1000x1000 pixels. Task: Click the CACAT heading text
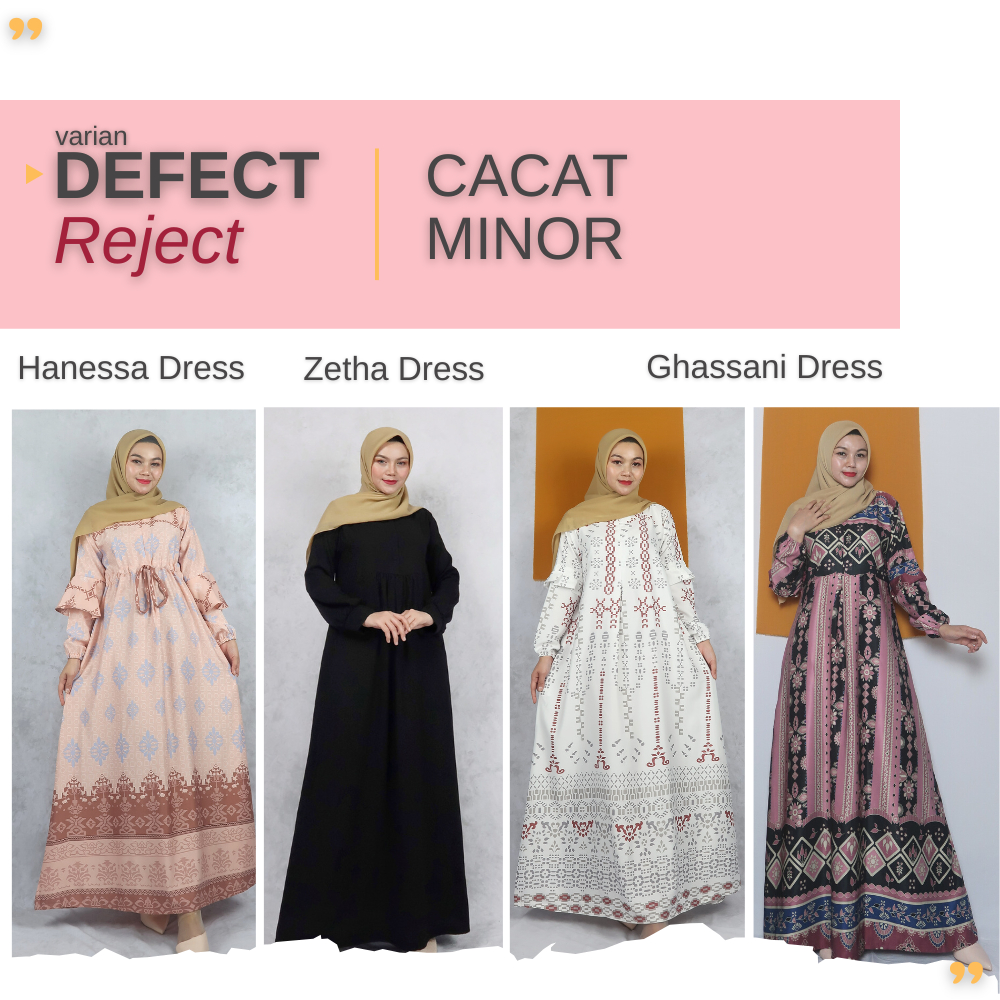527,175
